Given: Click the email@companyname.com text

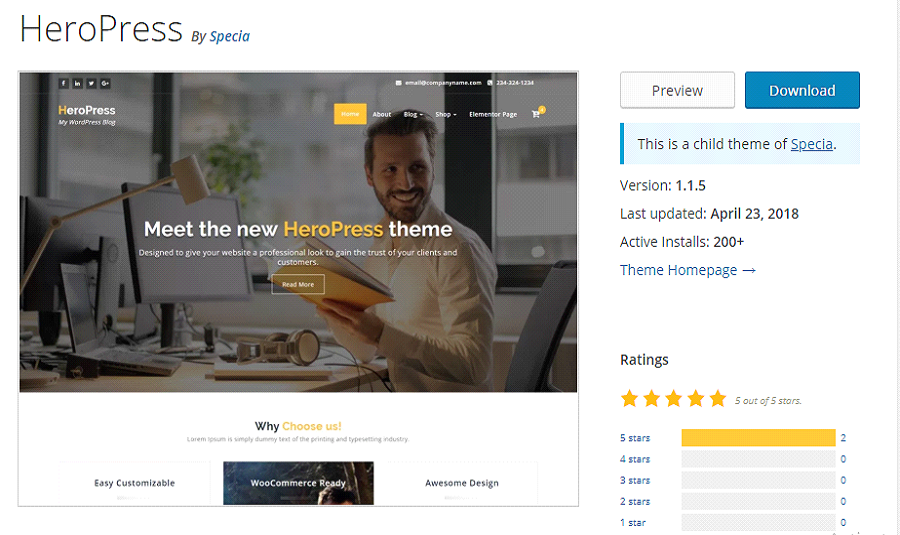Looking at the screenshot, I should 443,83.
